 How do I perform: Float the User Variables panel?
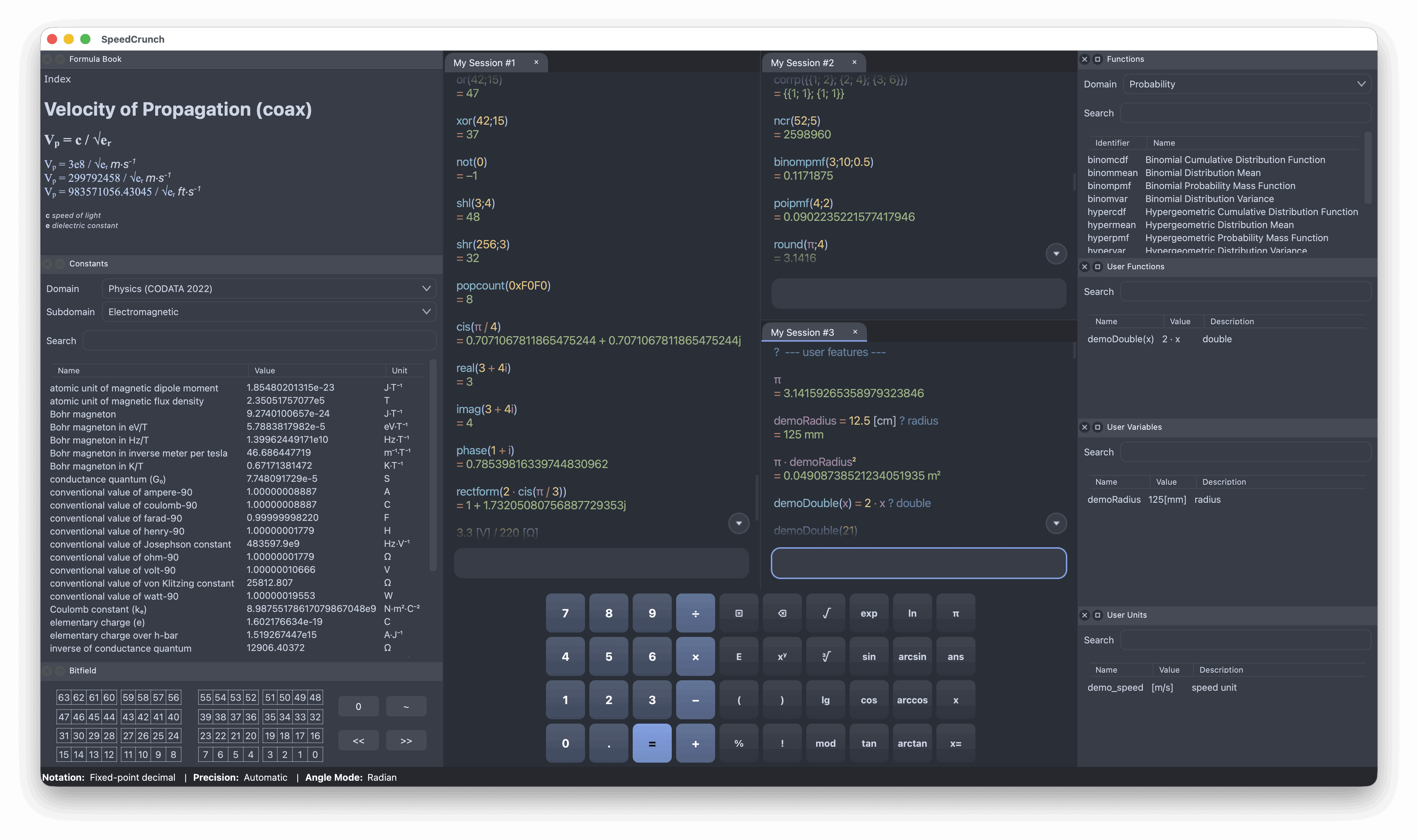[x=1098, y=427]
